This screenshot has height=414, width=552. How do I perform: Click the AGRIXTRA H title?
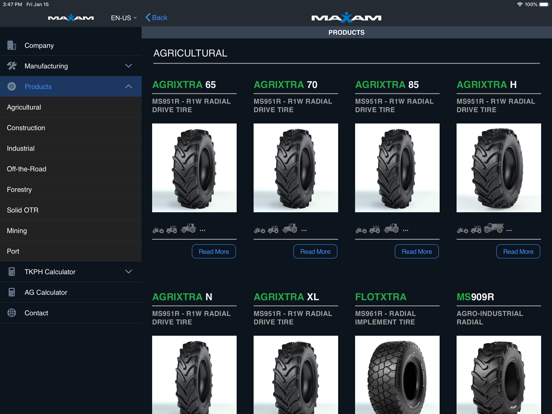(x=487, y=84)
